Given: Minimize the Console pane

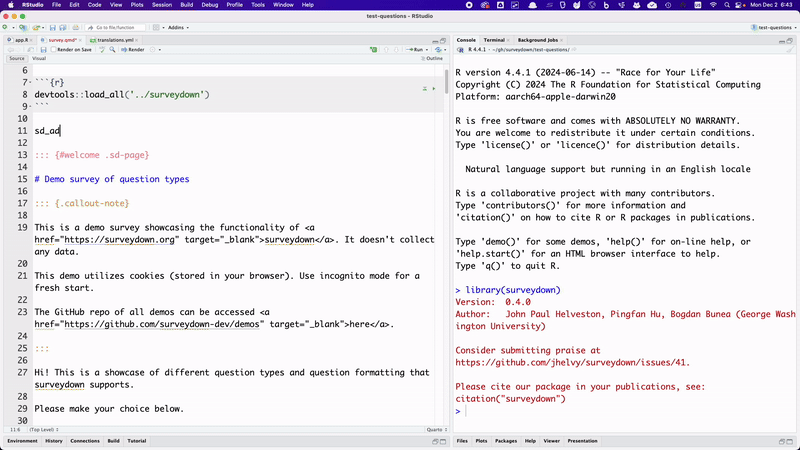Looking at the screenshot, I should (782, 40).
